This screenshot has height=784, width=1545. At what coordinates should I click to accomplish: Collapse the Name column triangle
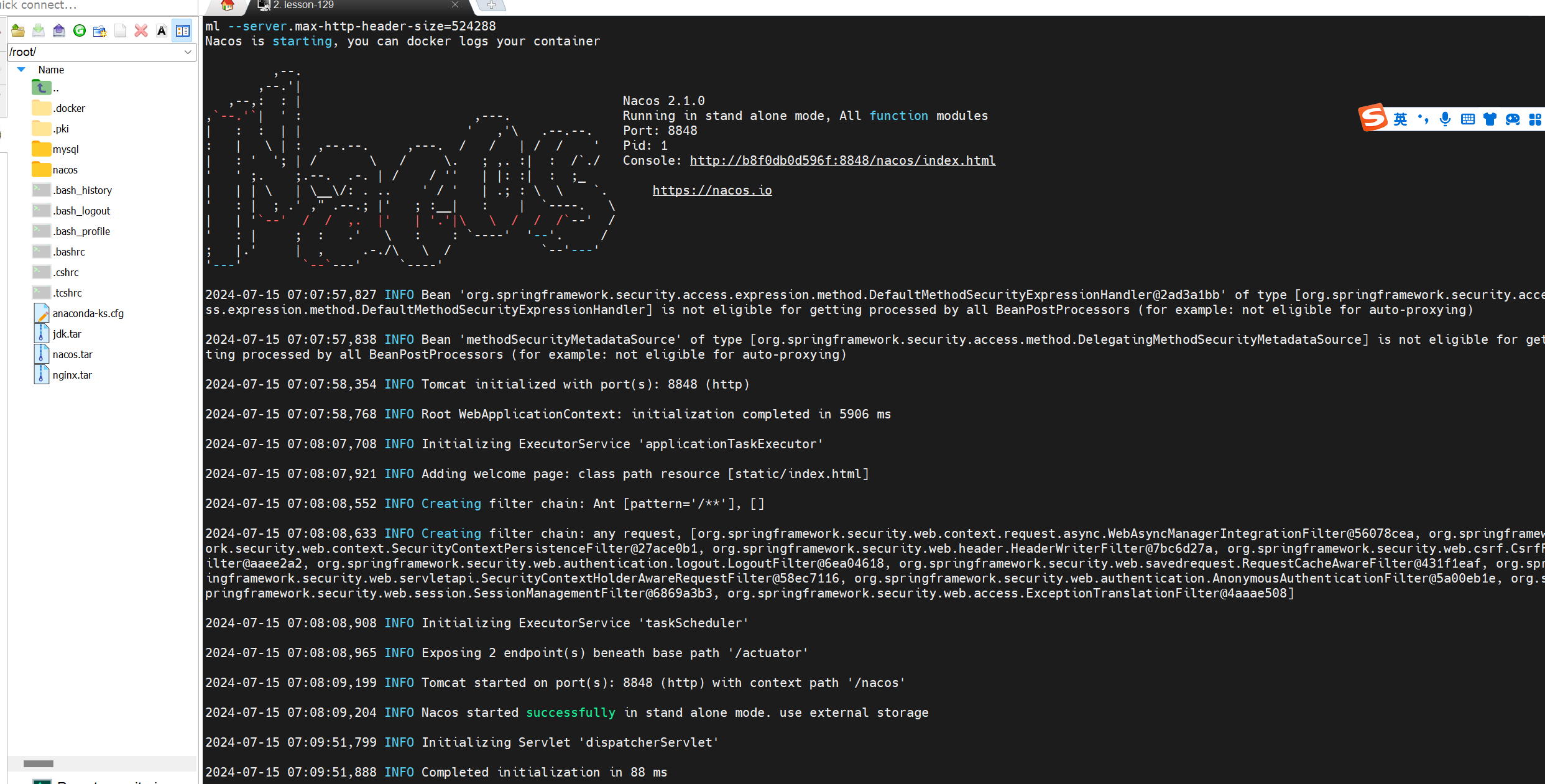(21, 70)
